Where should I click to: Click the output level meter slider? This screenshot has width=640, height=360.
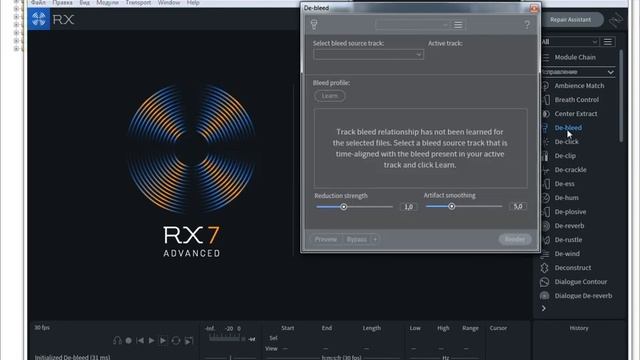(226, 339)
